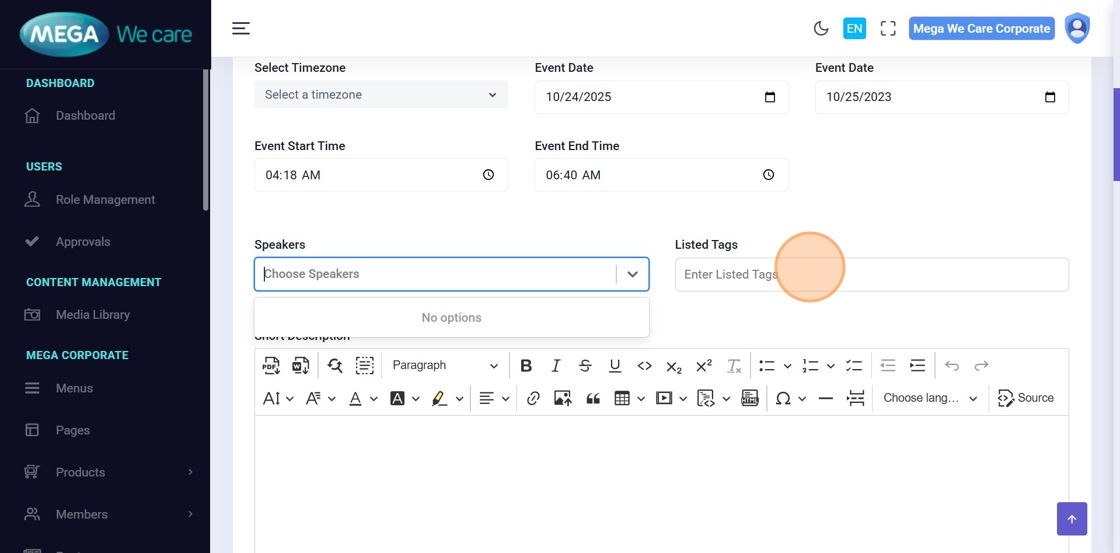1120x553 pixels.
Task: Toggle fullscreen mode
Action: 888,29
